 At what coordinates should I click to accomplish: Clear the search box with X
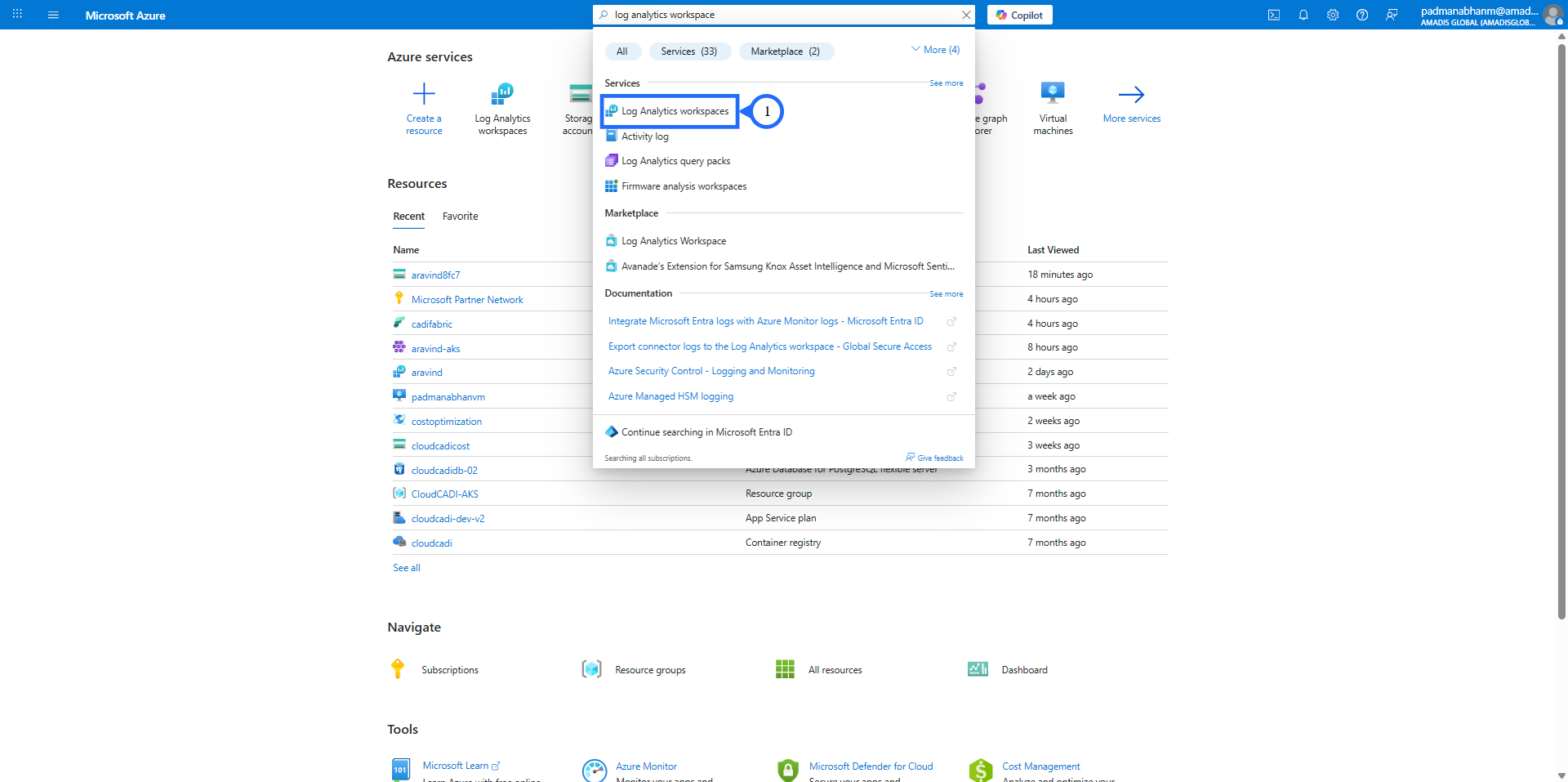coord(966,15)
